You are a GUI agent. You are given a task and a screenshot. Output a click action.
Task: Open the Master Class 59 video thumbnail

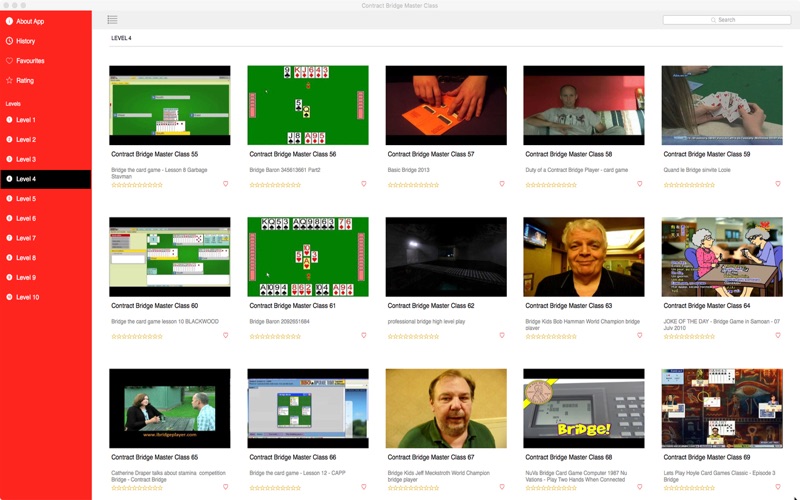pos(722,105)
